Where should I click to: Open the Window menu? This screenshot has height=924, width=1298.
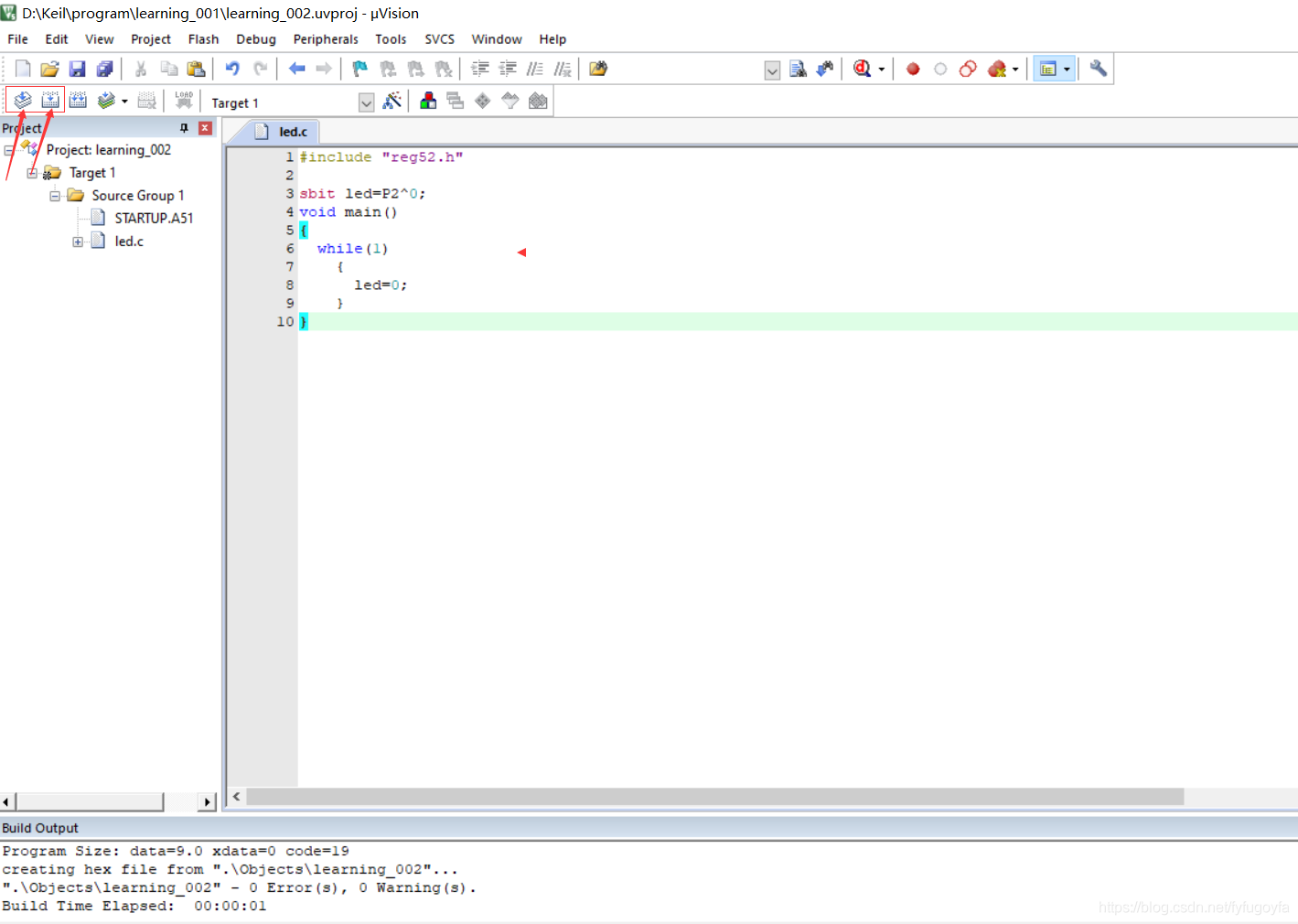coord(497,39)
